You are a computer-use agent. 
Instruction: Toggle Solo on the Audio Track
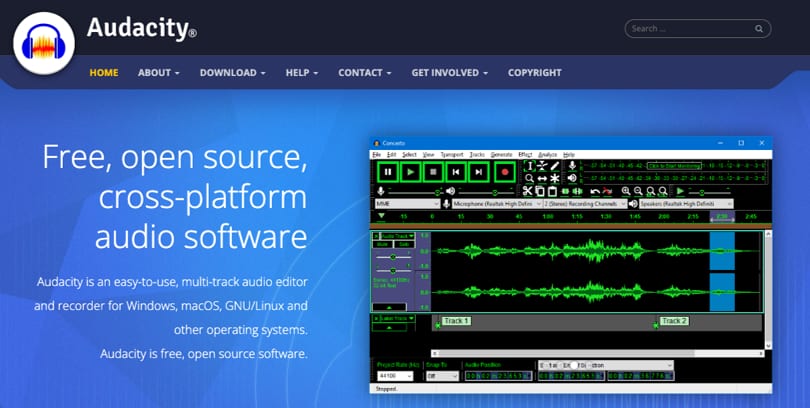404,244
